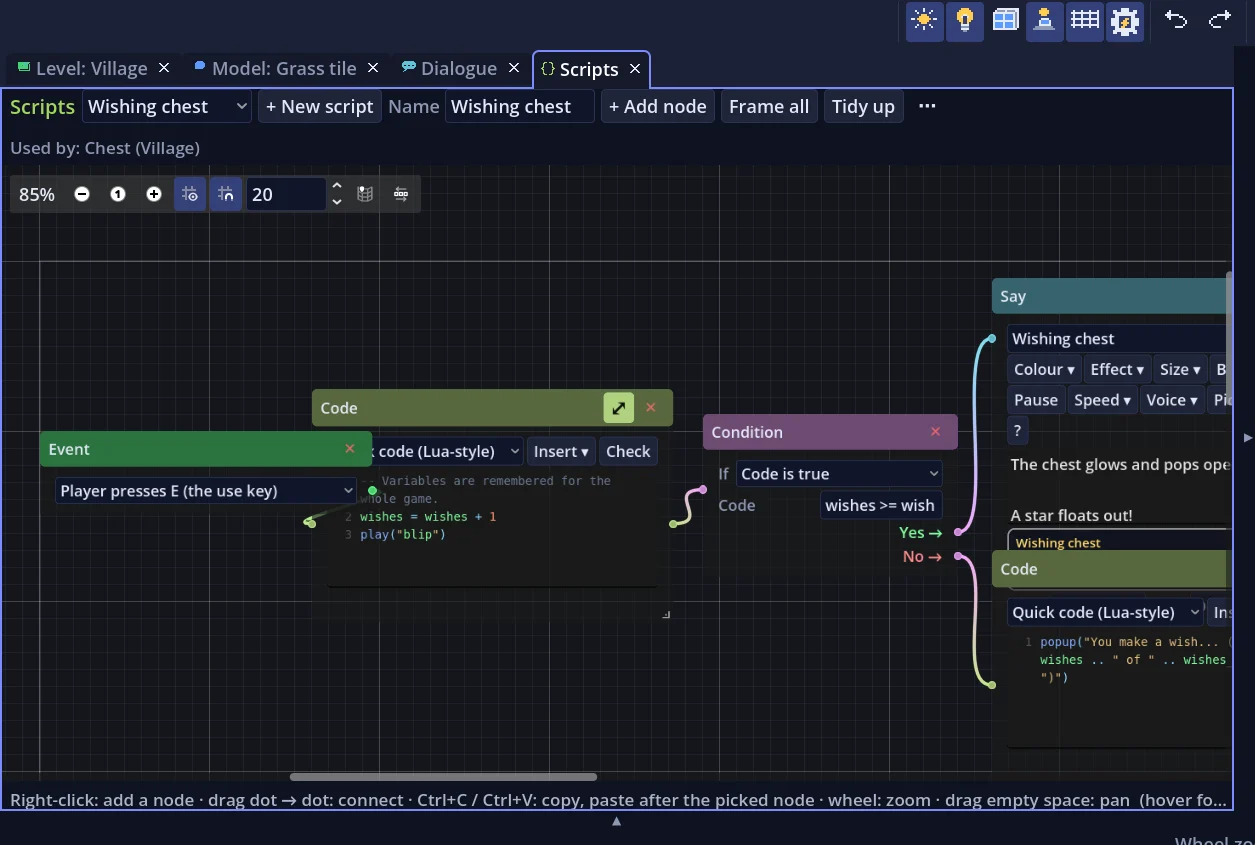1255x845 pixels.
Task: Click the Tidy up button
Action: pyautogui.click(x=863, y=106)
